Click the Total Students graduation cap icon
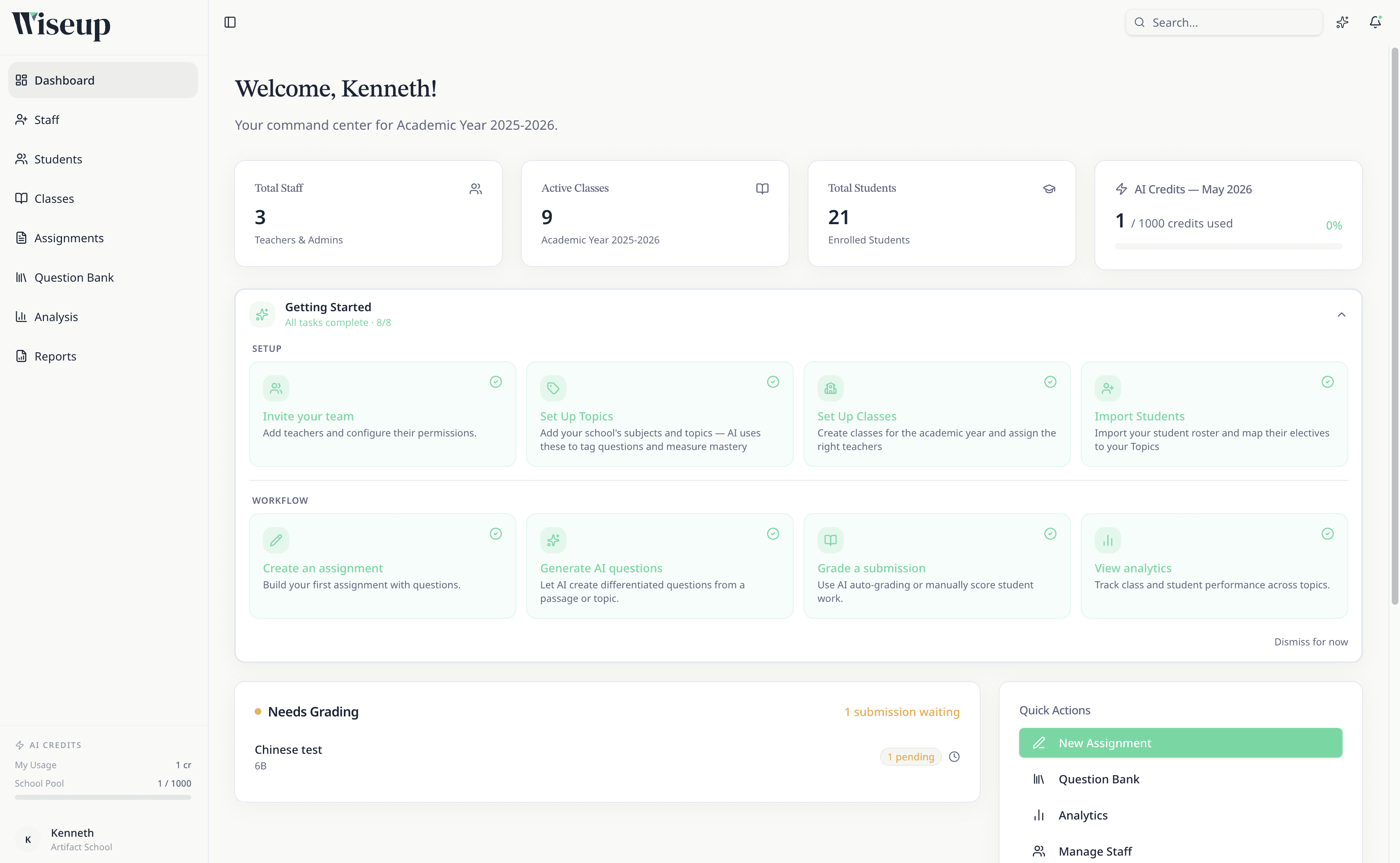Image resolution: width=1400 pixels, height=863 pixels. point(1049,188)
